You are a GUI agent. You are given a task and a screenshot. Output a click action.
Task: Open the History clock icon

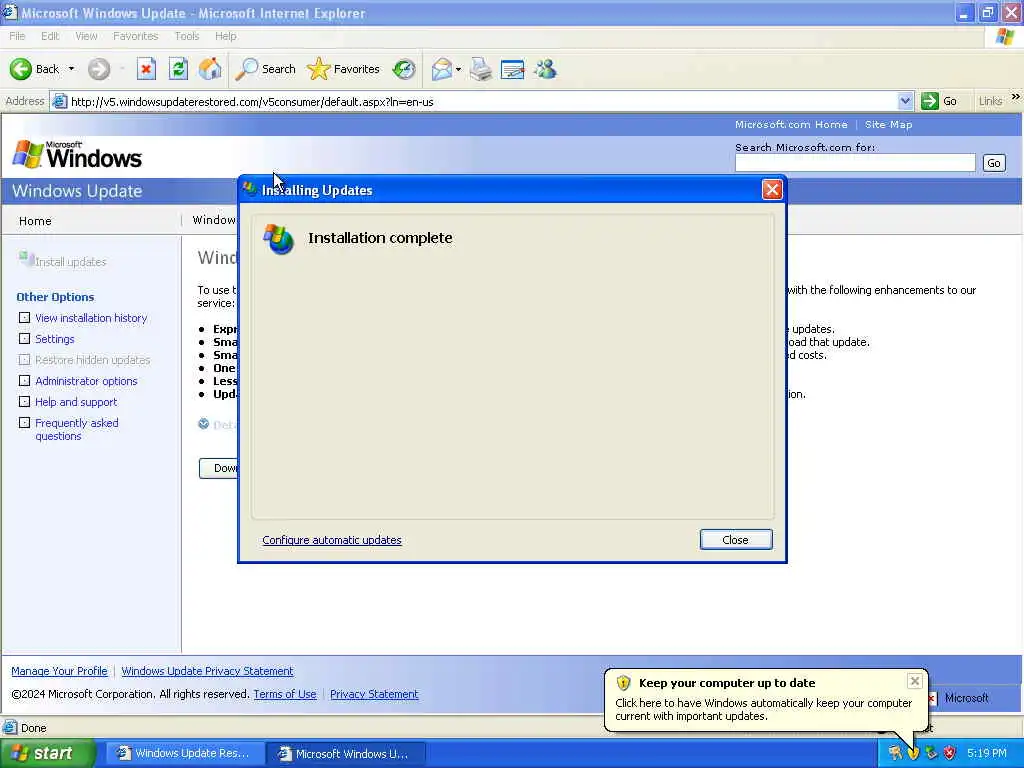[x=404, y=69]
